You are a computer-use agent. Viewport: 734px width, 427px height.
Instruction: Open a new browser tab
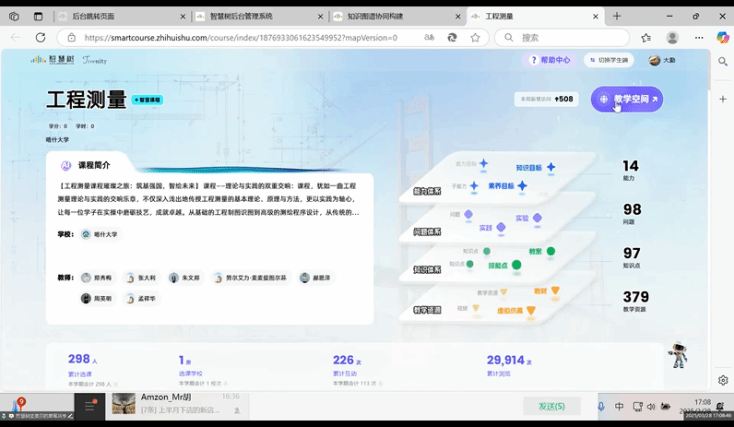617,16
